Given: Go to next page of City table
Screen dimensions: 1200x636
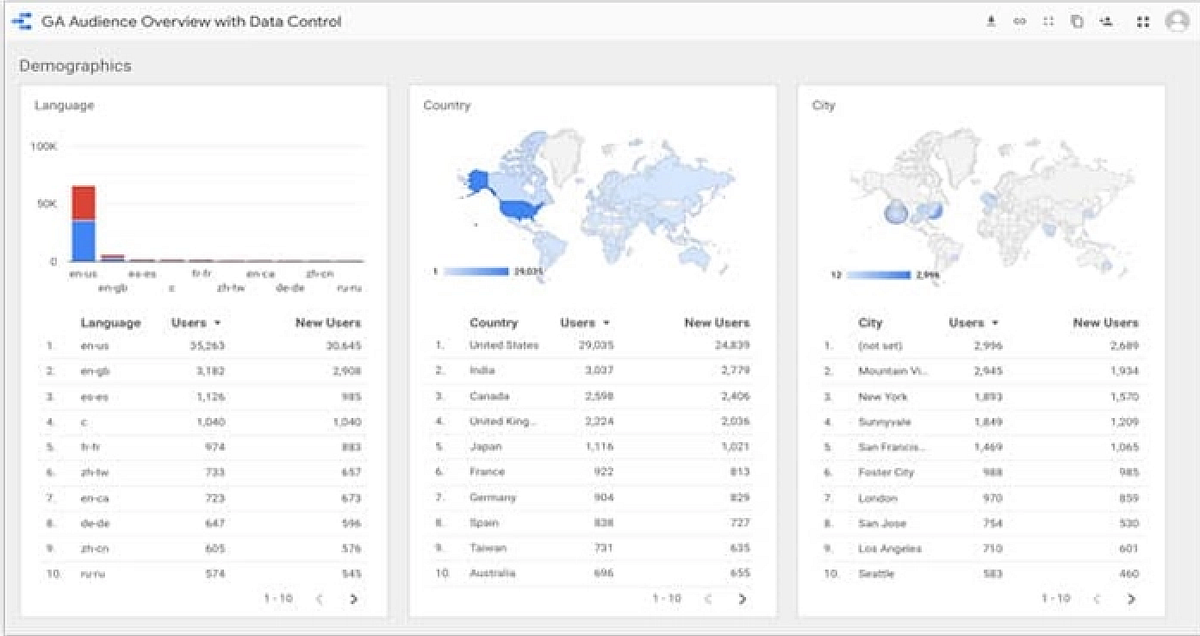Looking at the screenshot, I should point(1131,598).
